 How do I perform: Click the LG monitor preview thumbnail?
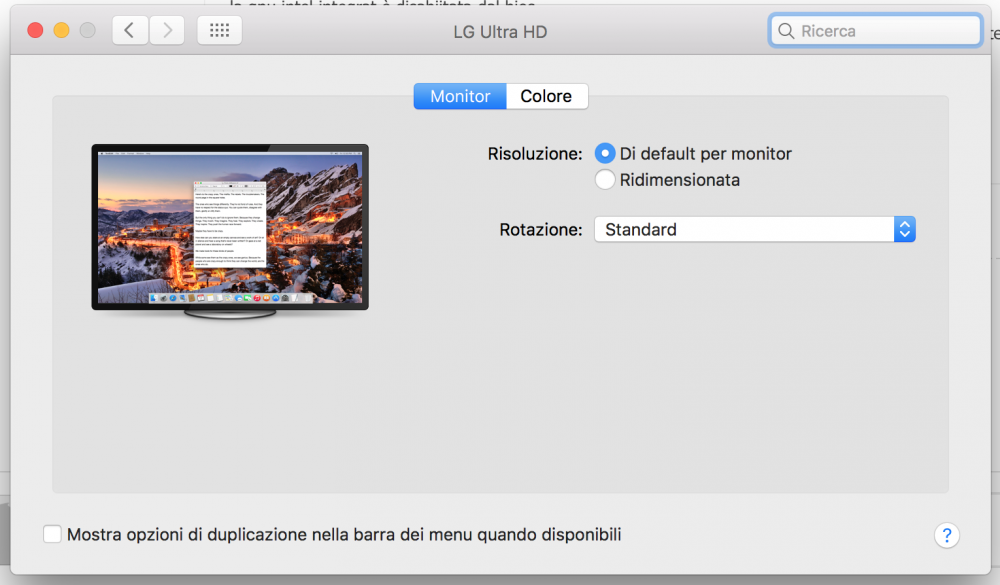point(230,231)
